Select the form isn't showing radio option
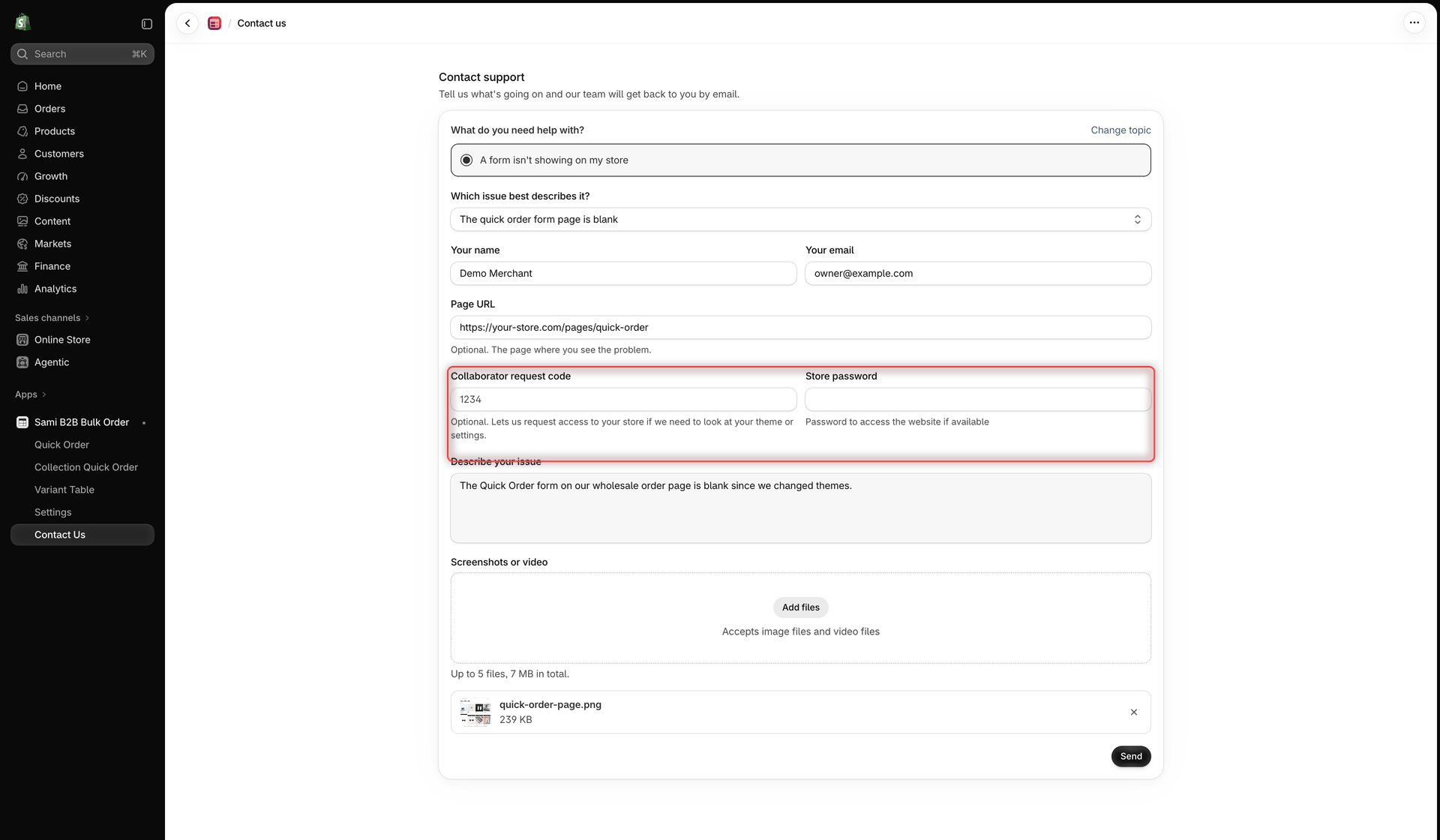Viewport: 1440px width, 840px height. pyautogui.click(x=466, y=160)
